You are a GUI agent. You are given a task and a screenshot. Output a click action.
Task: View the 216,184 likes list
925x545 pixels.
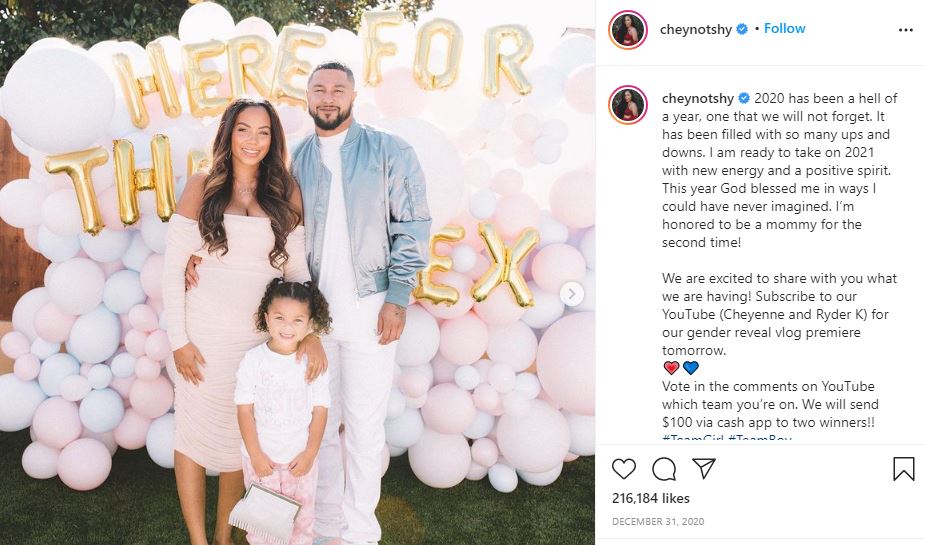tap(651, 498)
